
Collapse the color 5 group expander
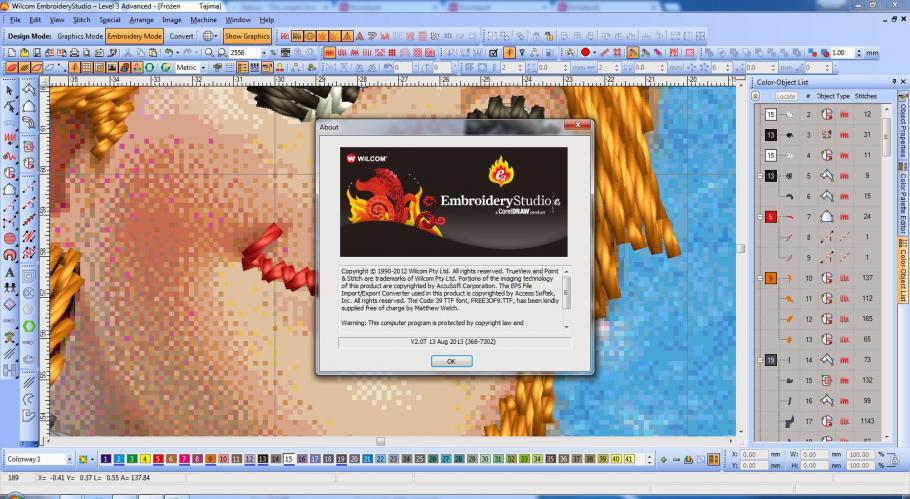click(x=760, y=216)
